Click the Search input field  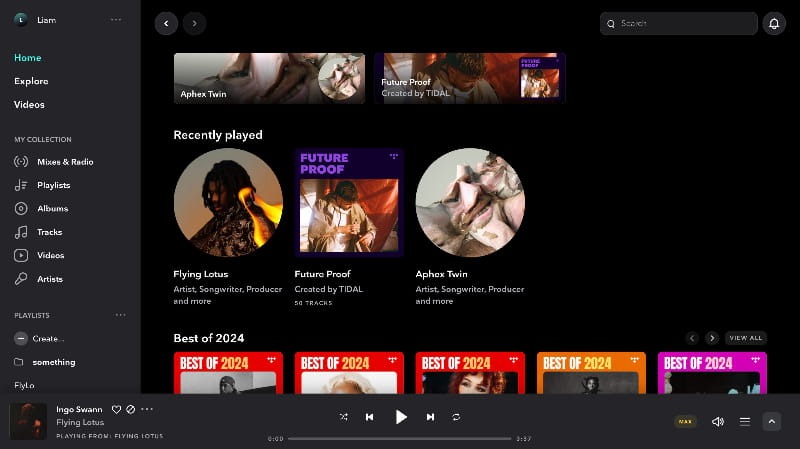pos(685,23)
